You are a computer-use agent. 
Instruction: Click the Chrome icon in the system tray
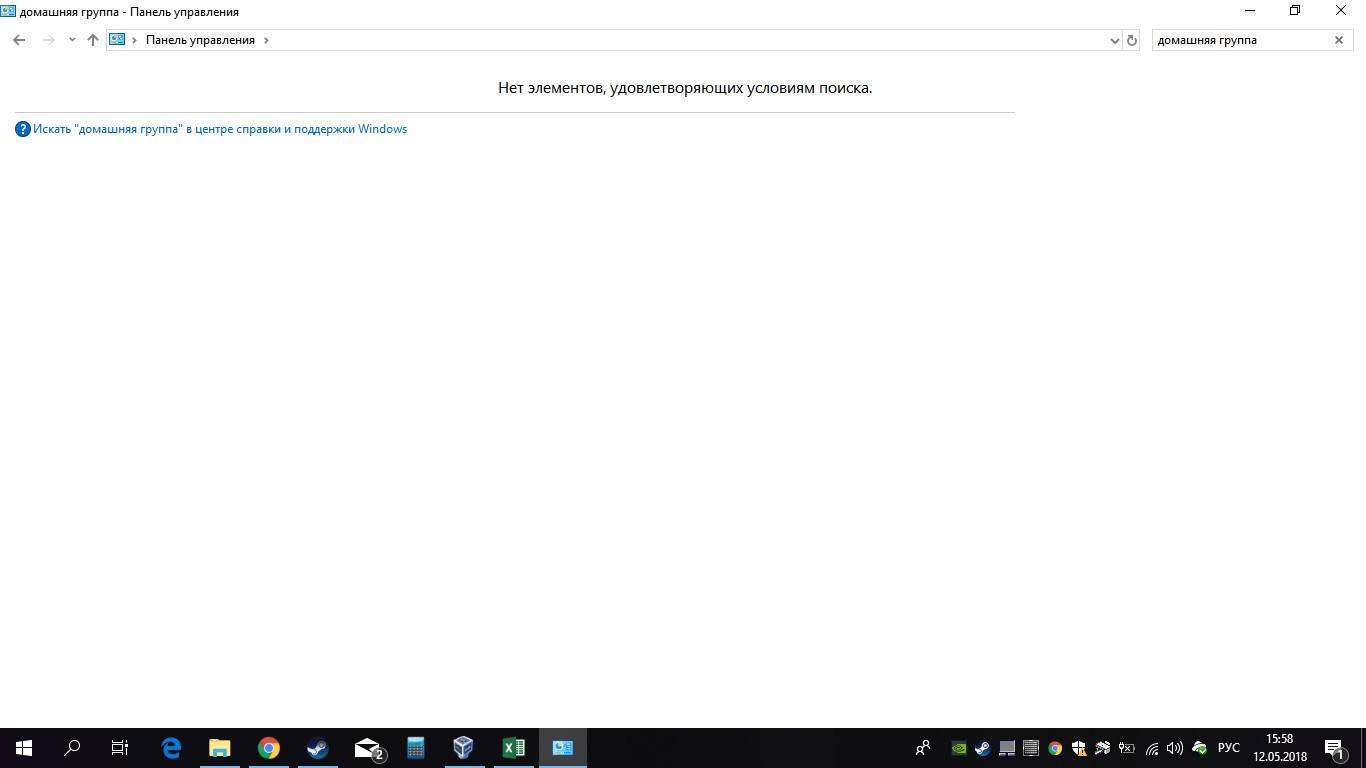[x=1055, y=747]
